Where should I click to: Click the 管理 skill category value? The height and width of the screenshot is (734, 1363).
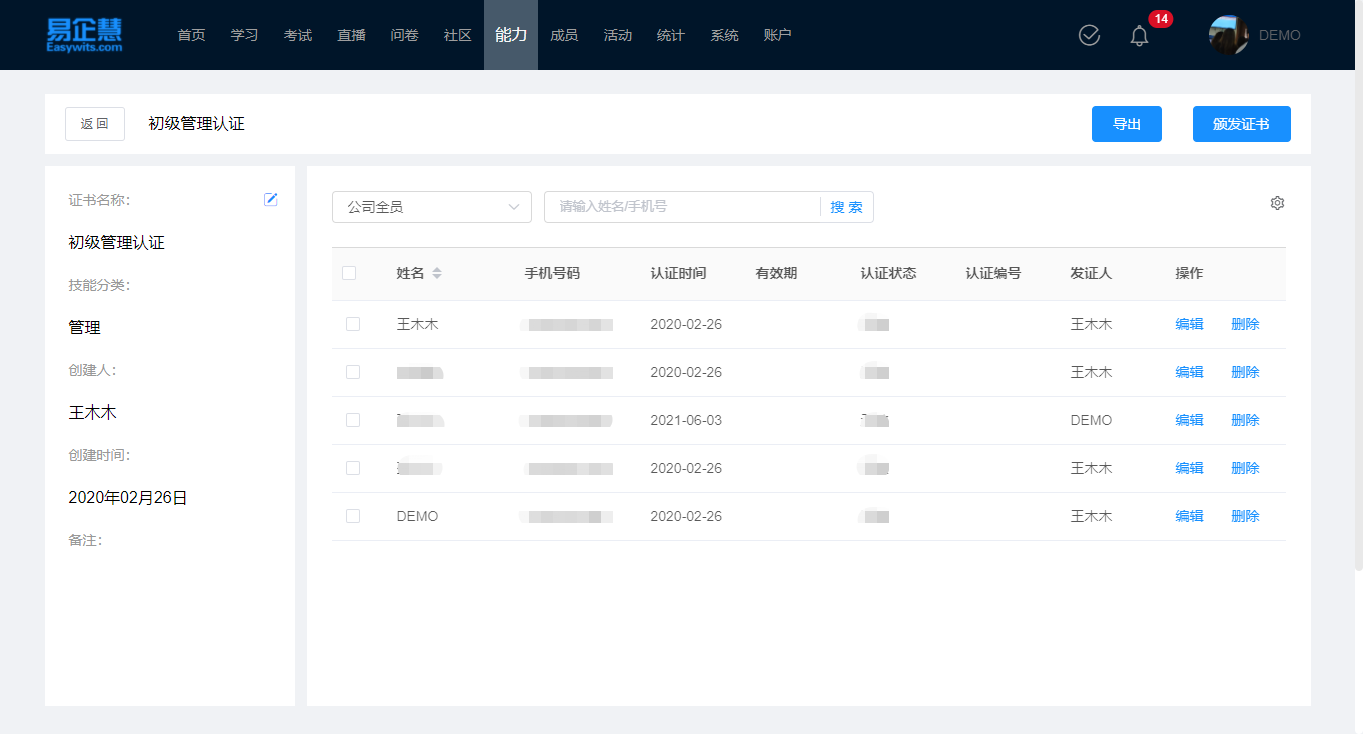pos(84,327)
